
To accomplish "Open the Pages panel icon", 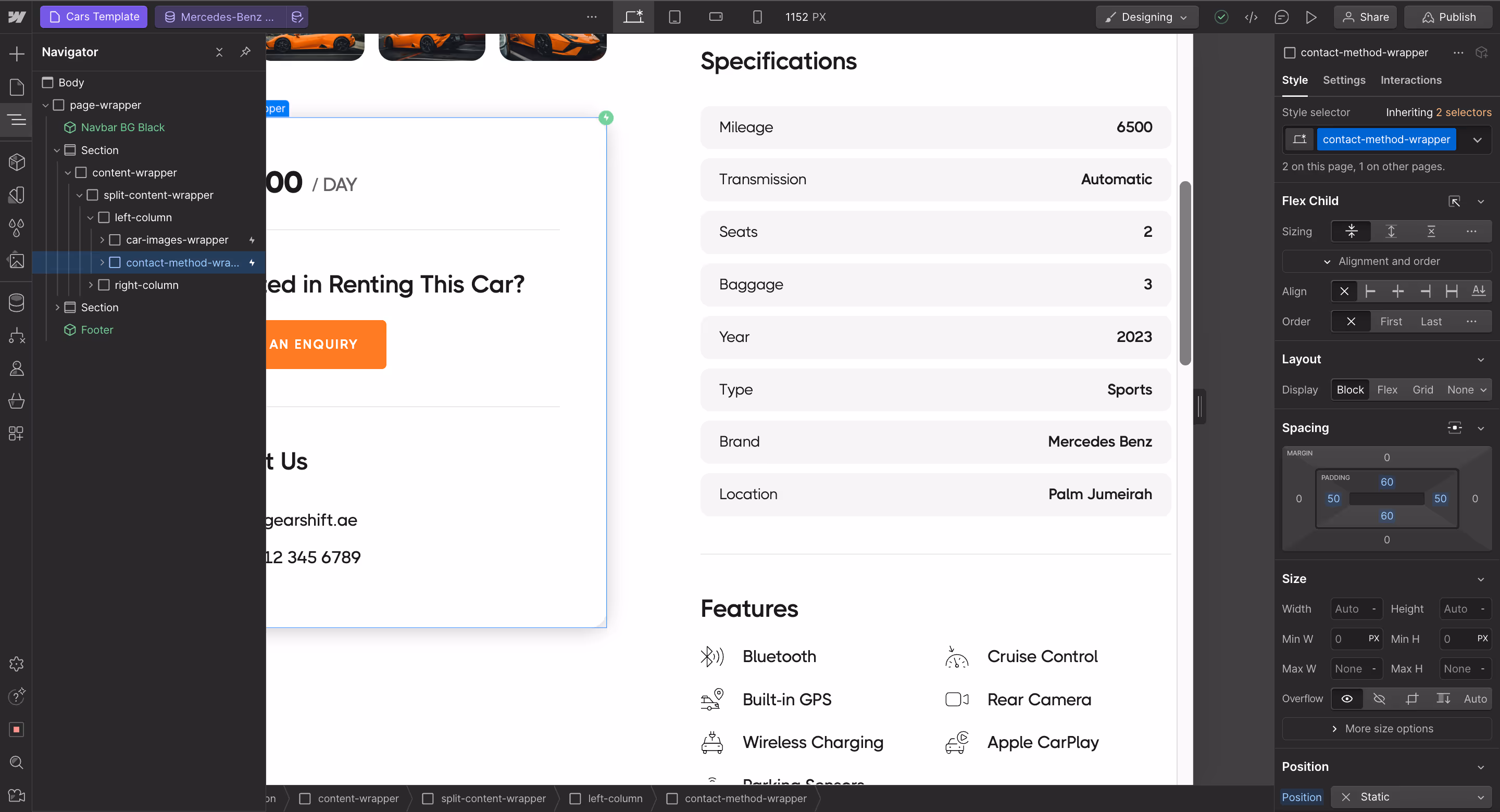I will [16, 87].
